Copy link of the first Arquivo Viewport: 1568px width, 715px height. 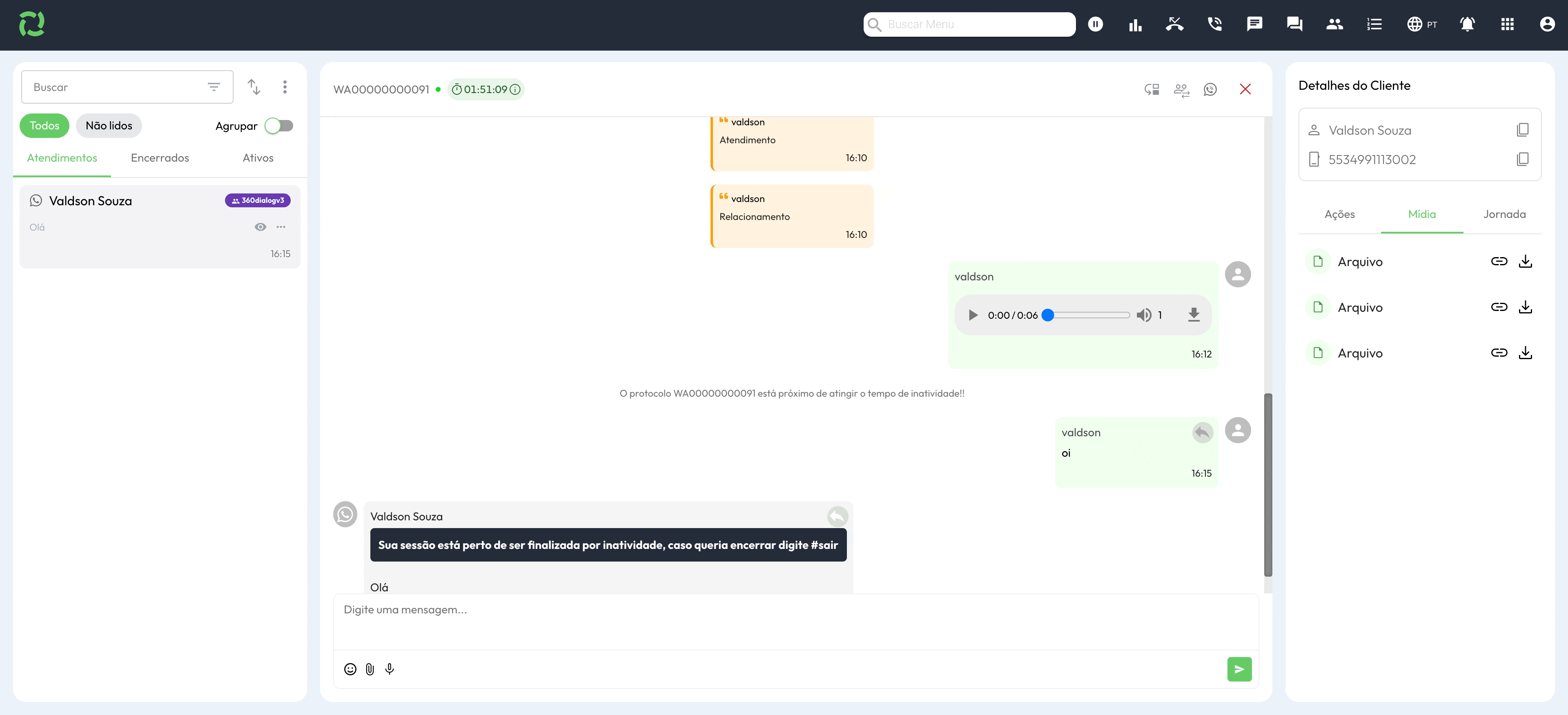point(1499,262)
